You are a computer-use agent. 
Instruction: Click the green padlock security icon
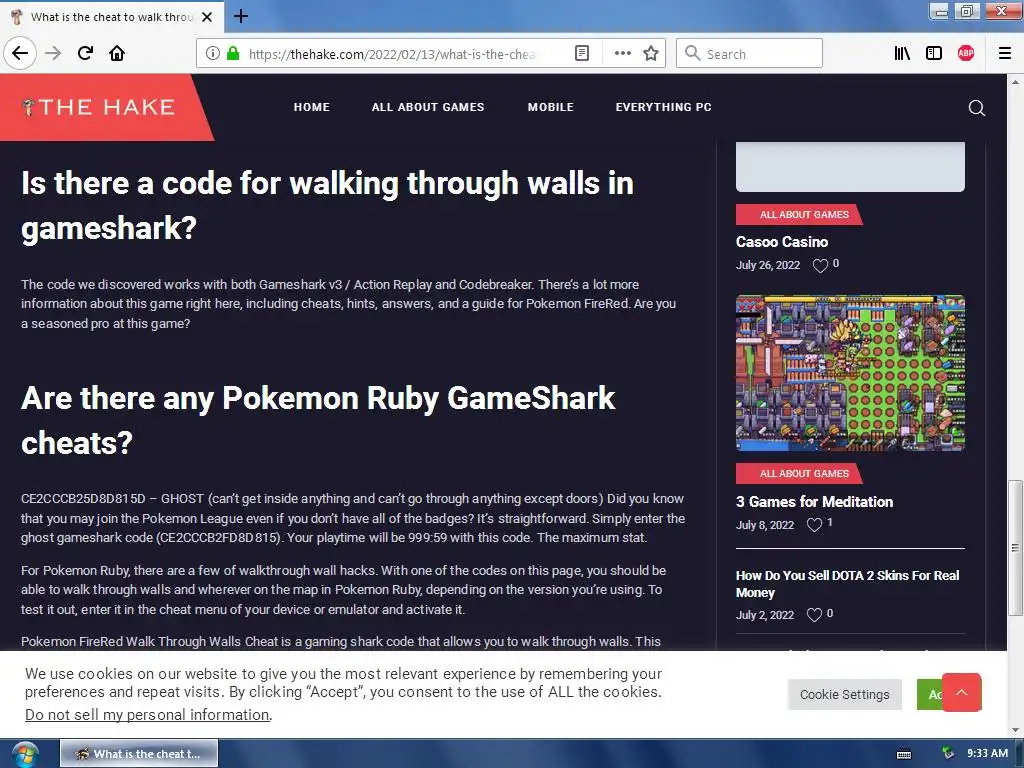[x=233, y=53]
